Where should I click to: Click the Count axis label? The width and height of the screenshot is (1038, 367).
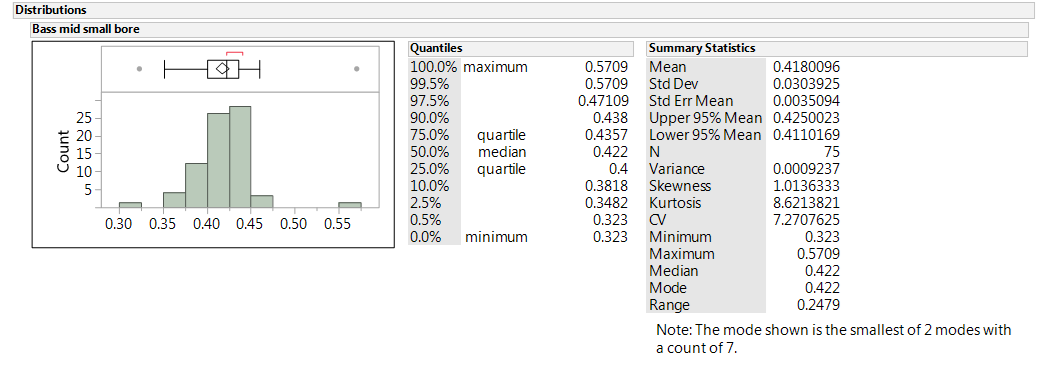tap(64, 153)
